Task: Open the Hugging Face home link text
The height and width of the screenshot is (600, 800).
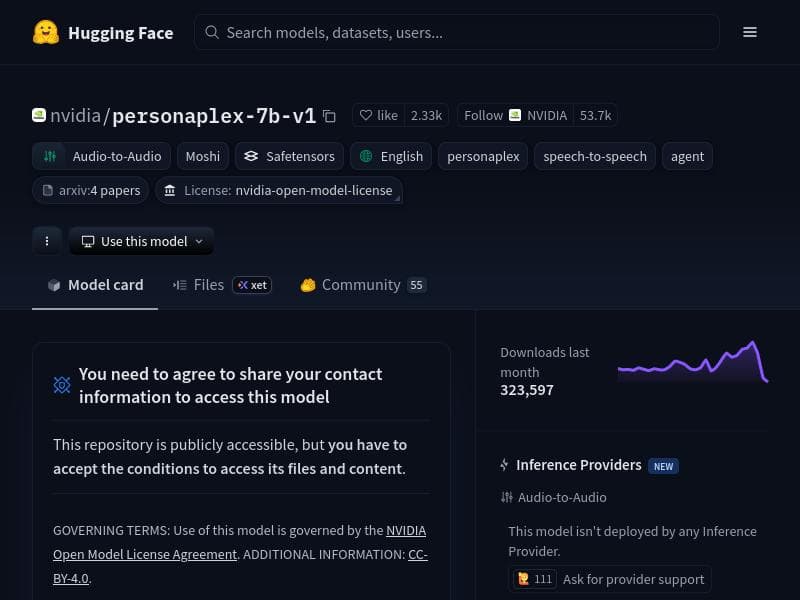Action: [120, 33]
